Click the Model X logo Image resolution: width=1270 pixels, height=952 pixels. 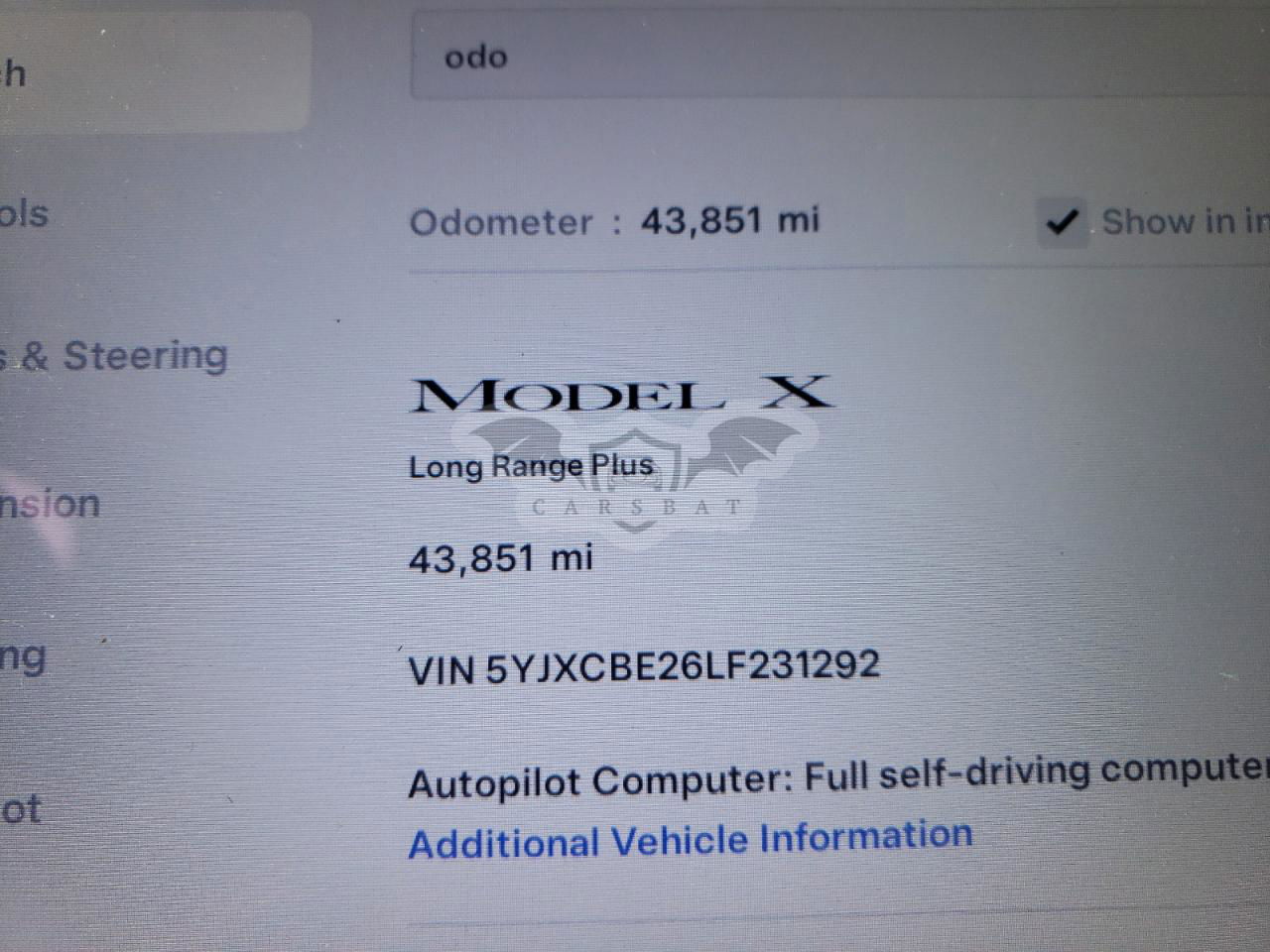pos(622,394)
